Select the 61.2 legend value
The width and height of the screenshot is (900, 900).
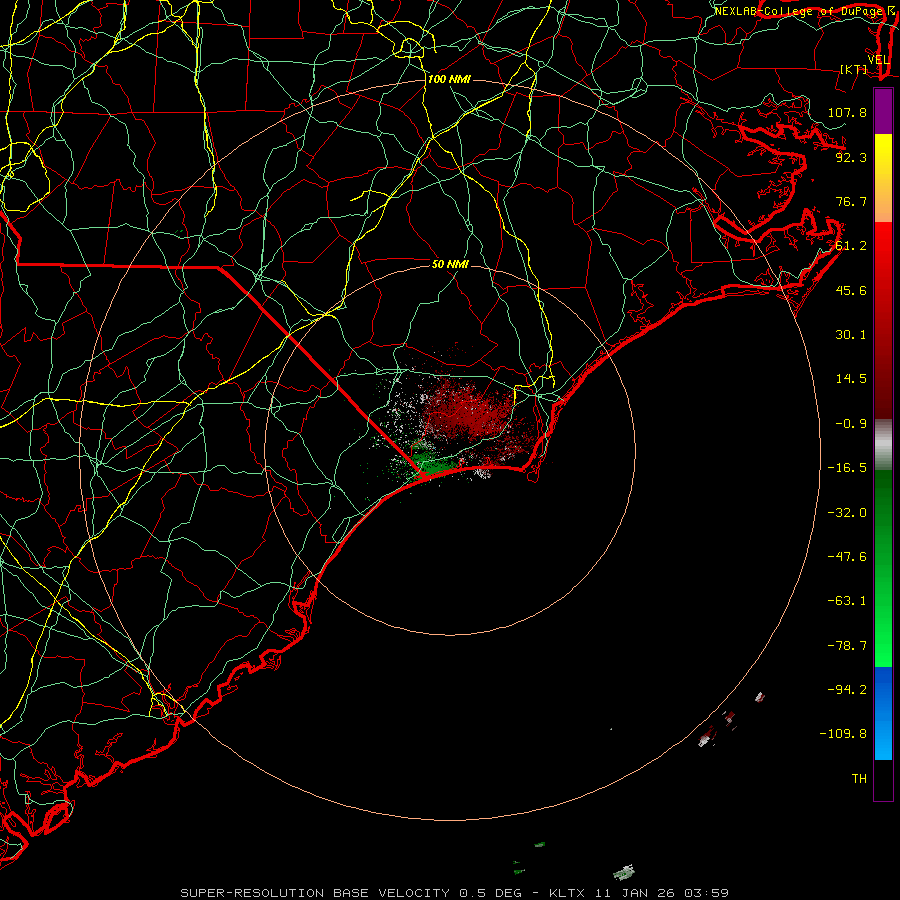click(851, 246)
